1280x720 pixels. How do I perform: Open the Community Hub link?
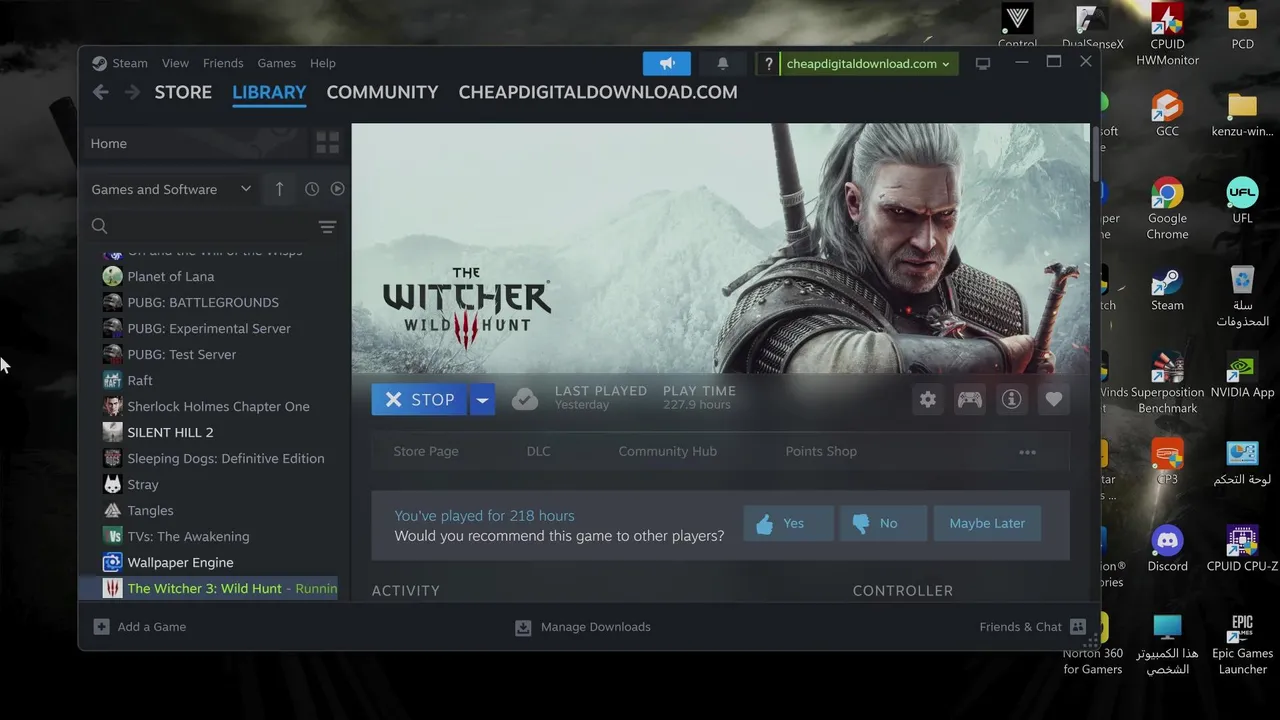pyautogui.click(x=667, y=451)
